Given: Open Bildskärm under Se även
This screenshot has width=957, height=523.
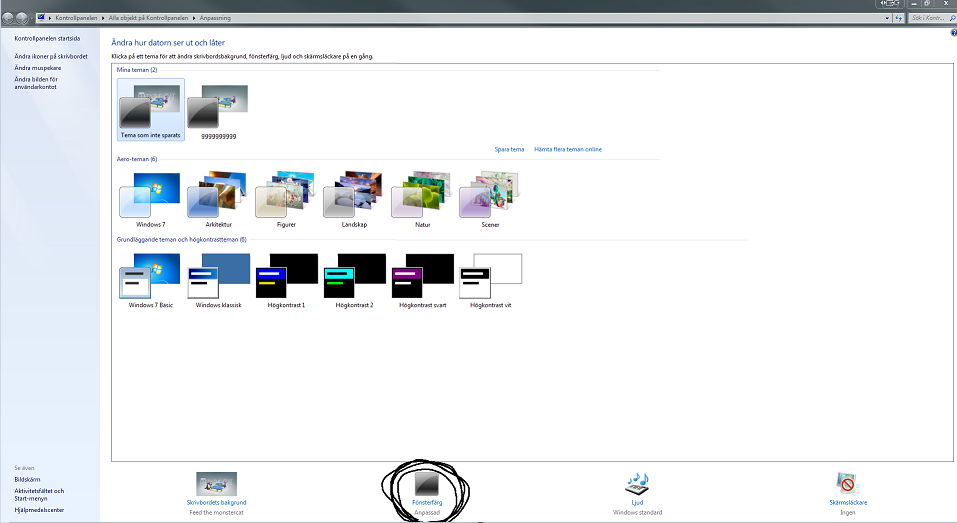Looking at the screenshot, I should click(x=27, y=480).
